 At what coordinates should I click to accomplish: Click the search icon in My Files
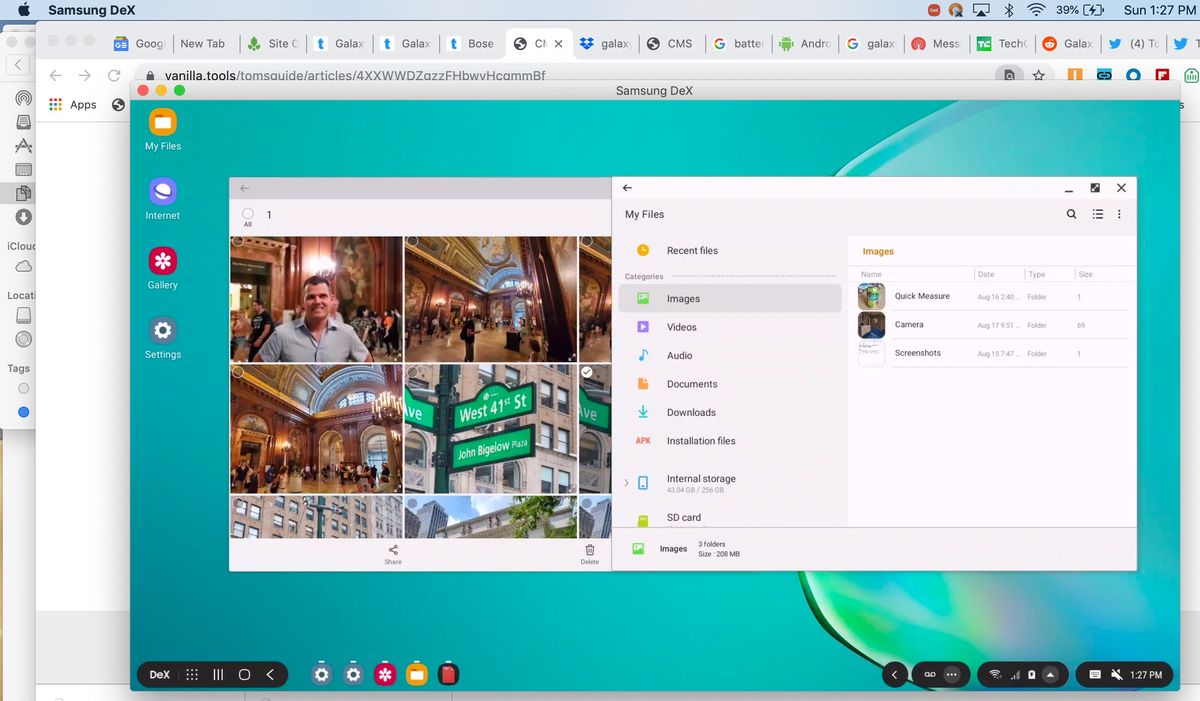coord(1071,214)
